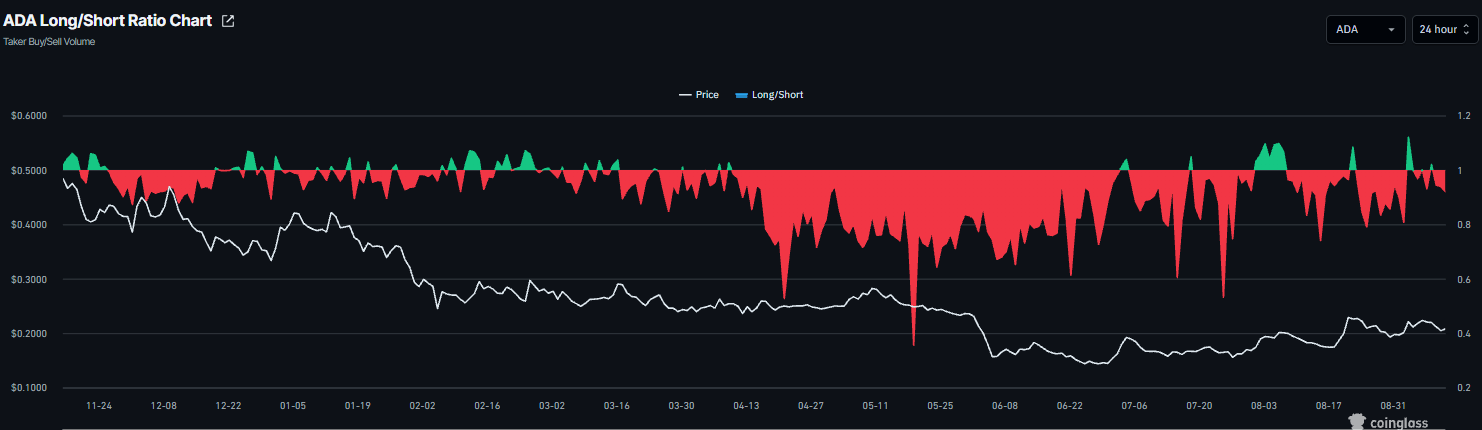Click the 0.8 ratio axis label

tap(1462, 225)
